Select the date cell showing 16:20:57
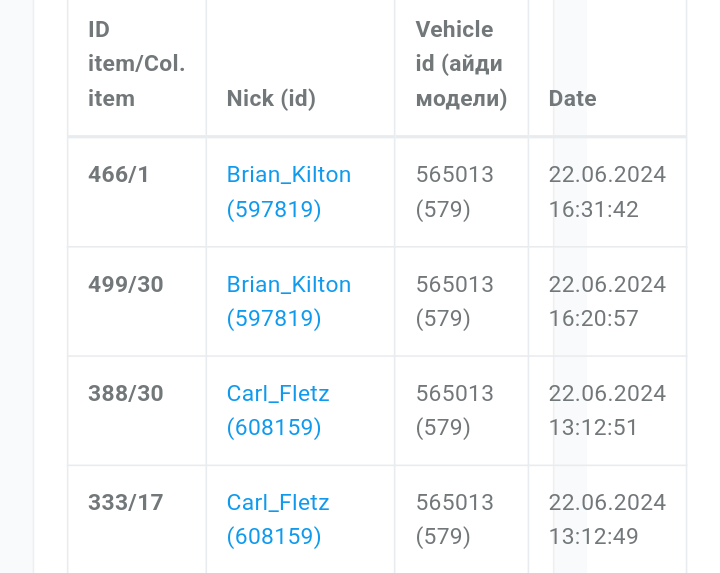 pos(606,302)
